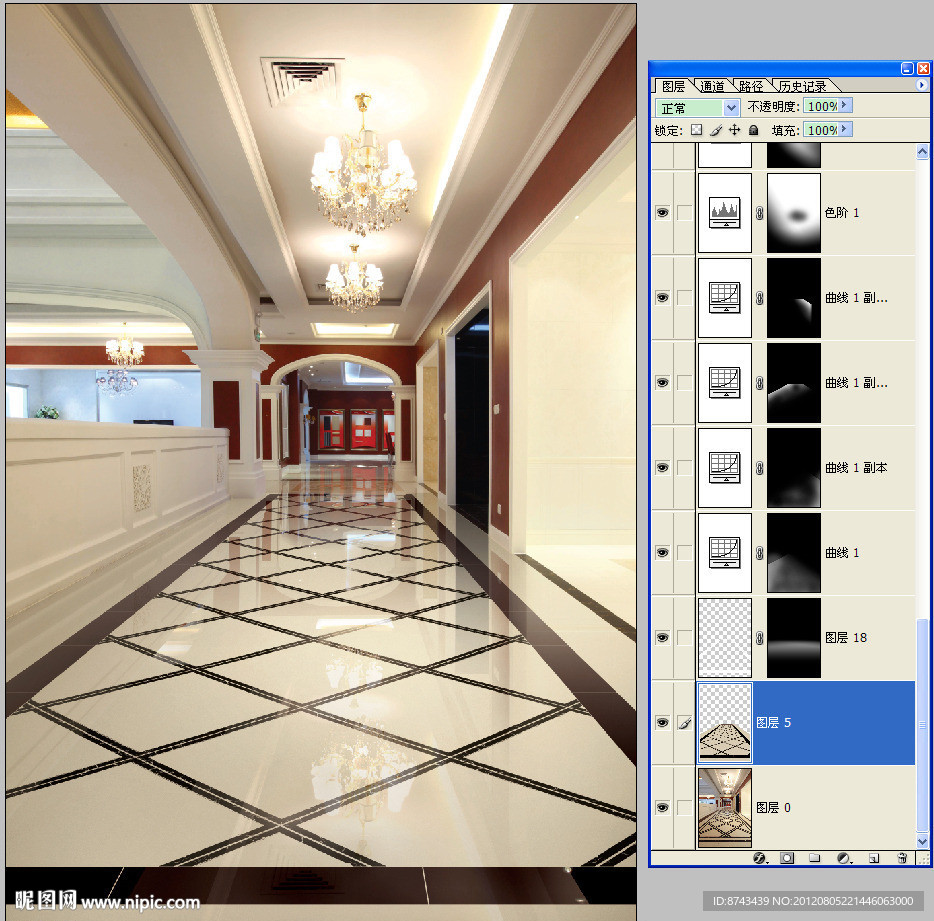This screenshot has height=921, width=934.
Task: Click the create new layer icon
Action: (x=873, y=858)
